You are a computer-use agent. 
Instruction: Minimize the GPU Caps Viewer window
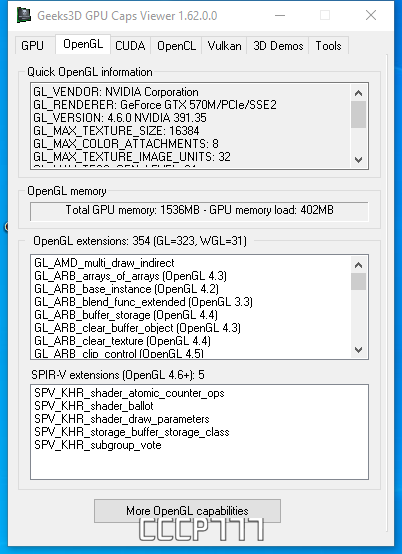coord(280,15)
